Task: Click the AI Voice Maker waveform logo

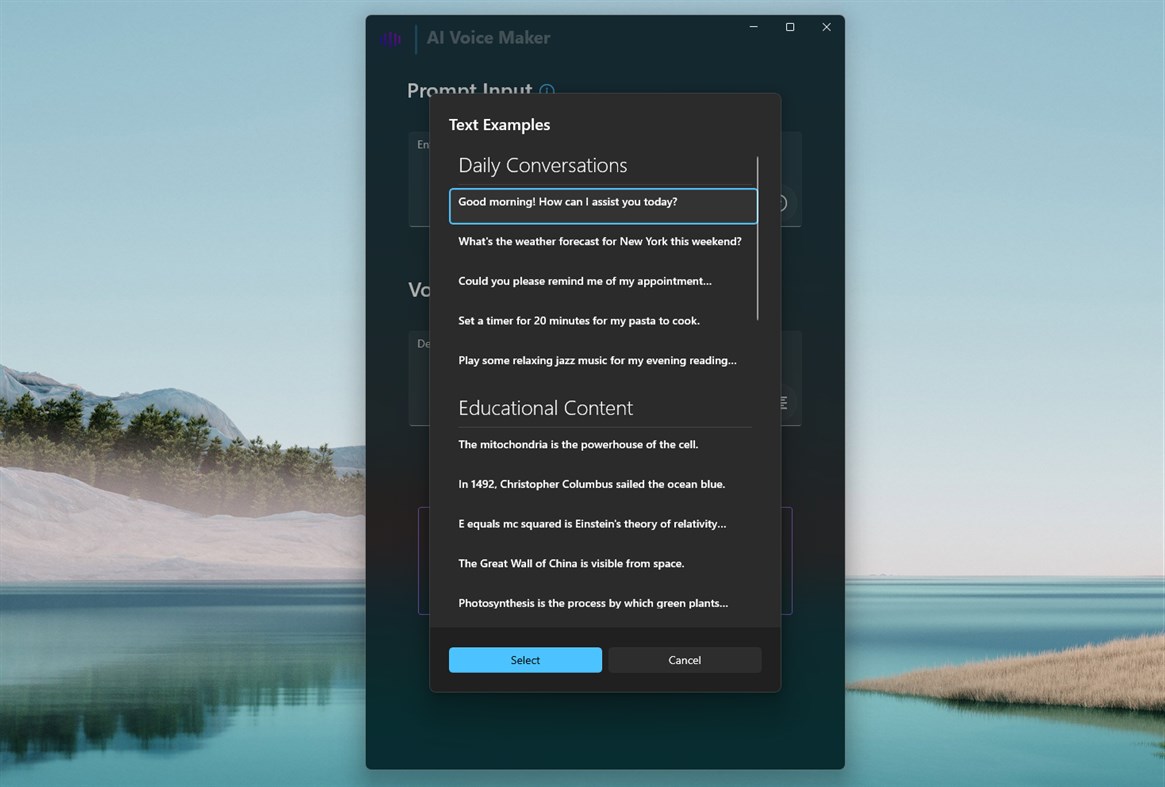Action: (392, 37)
